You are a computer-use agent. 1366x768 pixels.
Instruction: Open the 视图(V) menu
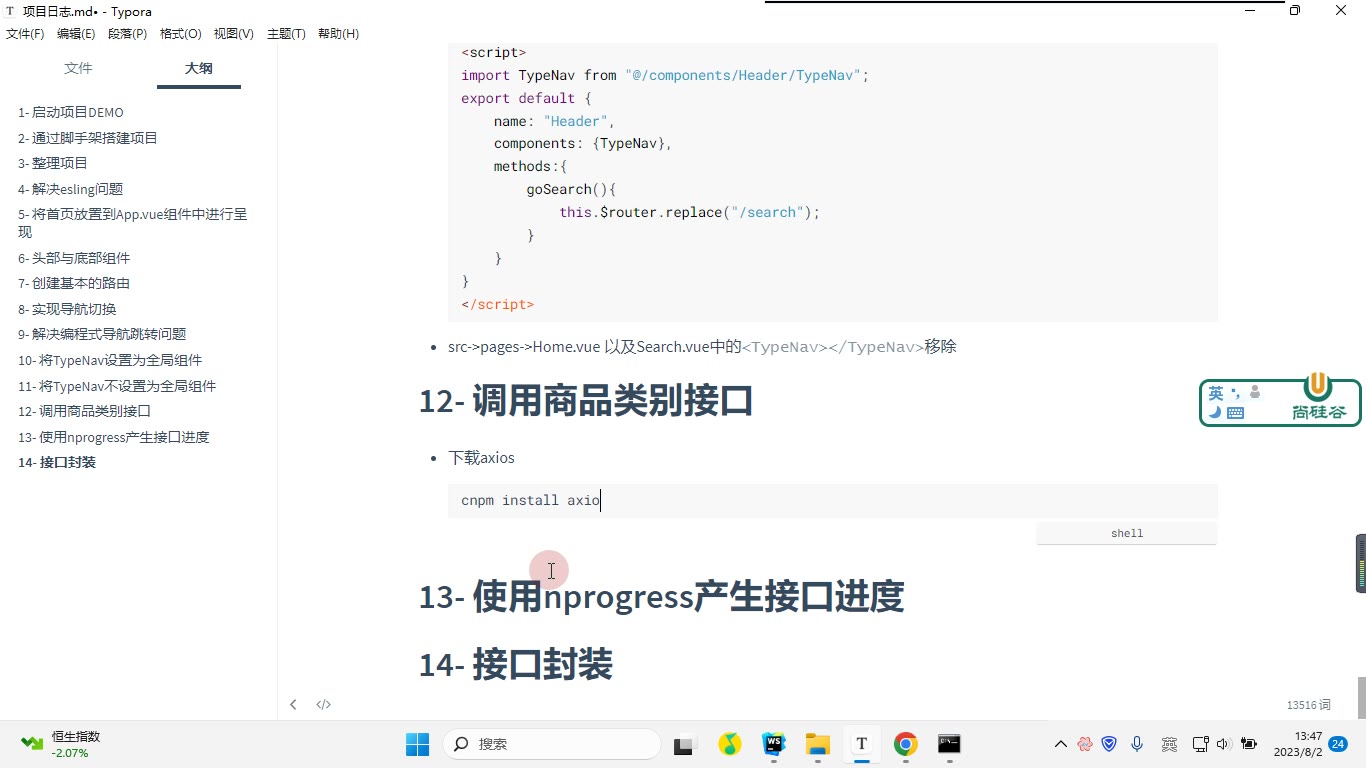pyautogui.click(x=234, y=34)
